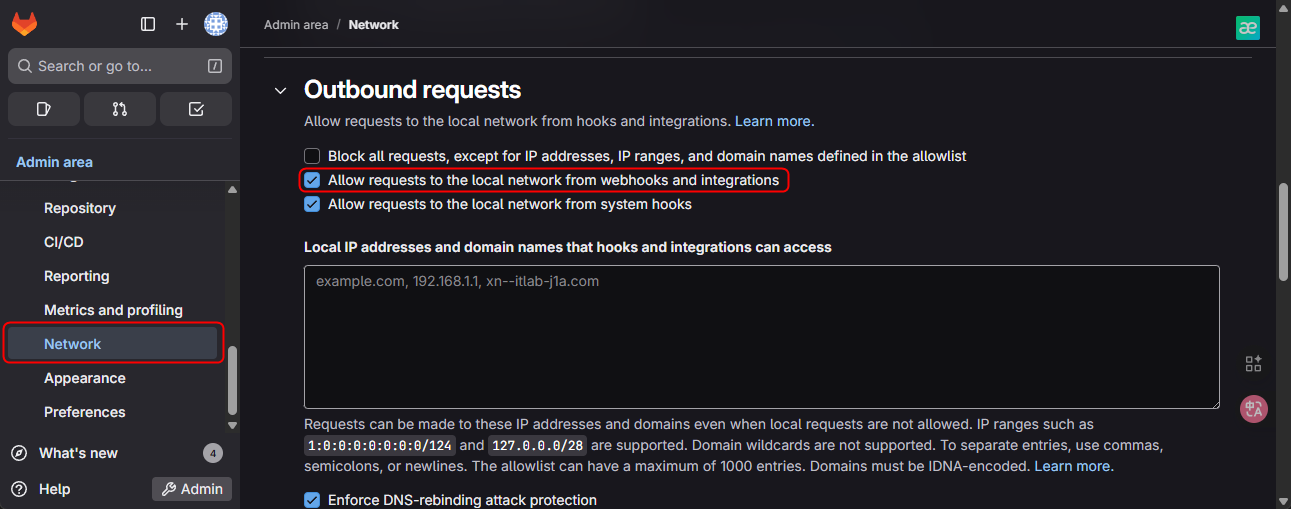
Task: Click the local IP allowlist text area
Action: (x=761, y=337)
